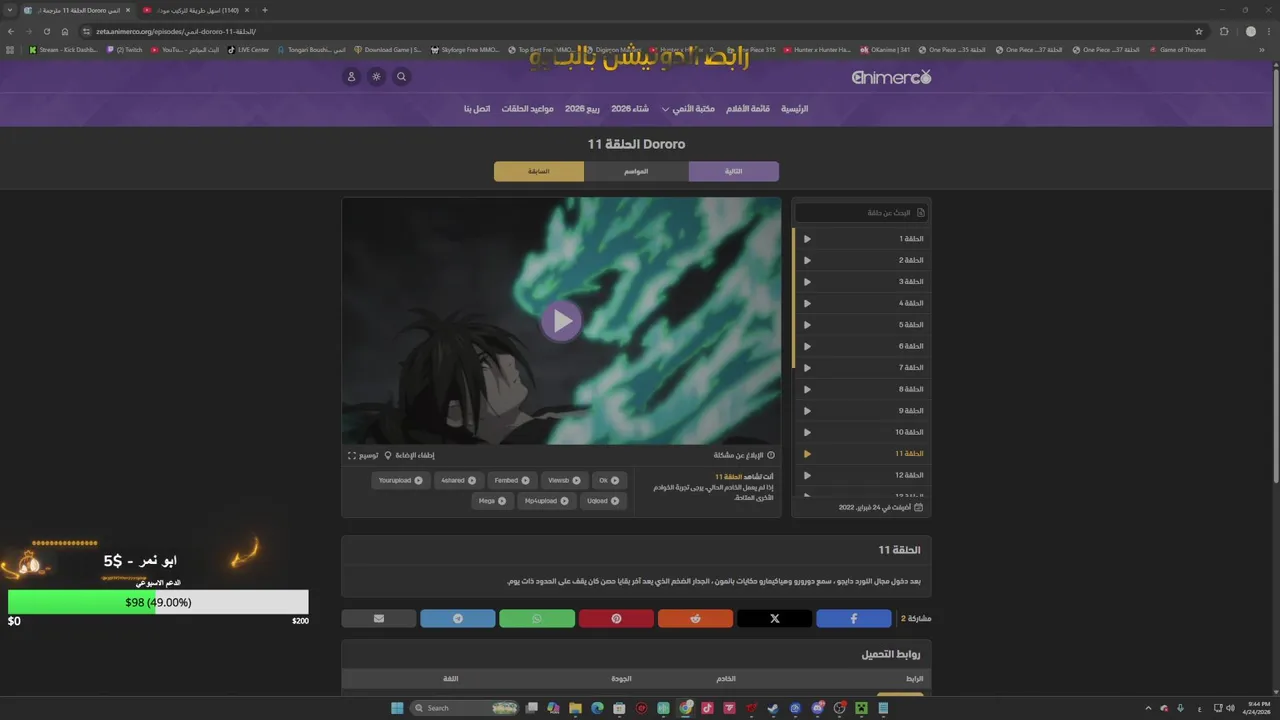1280x720 pixels.
Task: Select the Mp4upload server
Action: point(546,501)
